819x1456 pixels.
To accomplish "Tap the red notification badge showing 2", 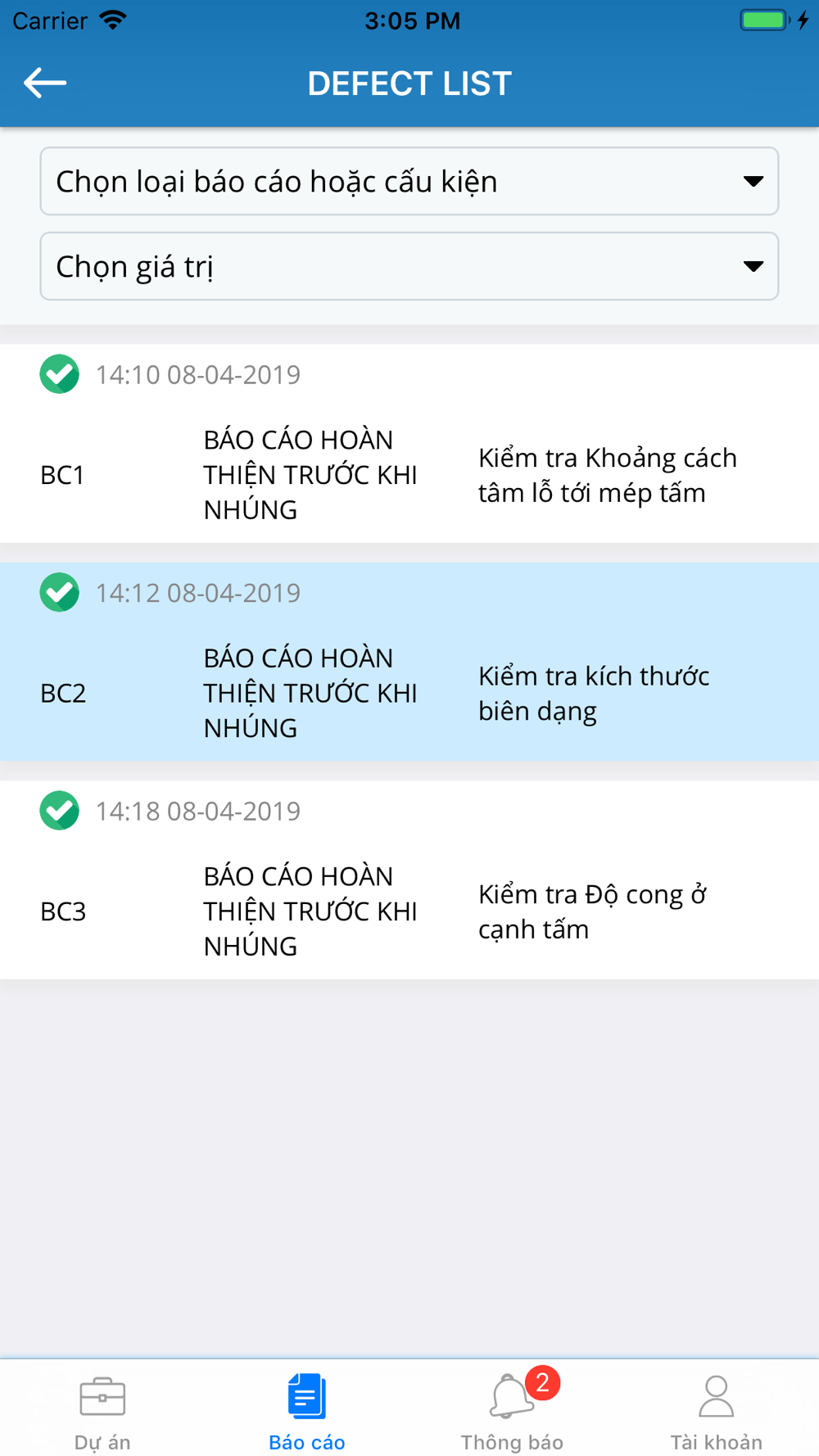I will pos(542,1383).
